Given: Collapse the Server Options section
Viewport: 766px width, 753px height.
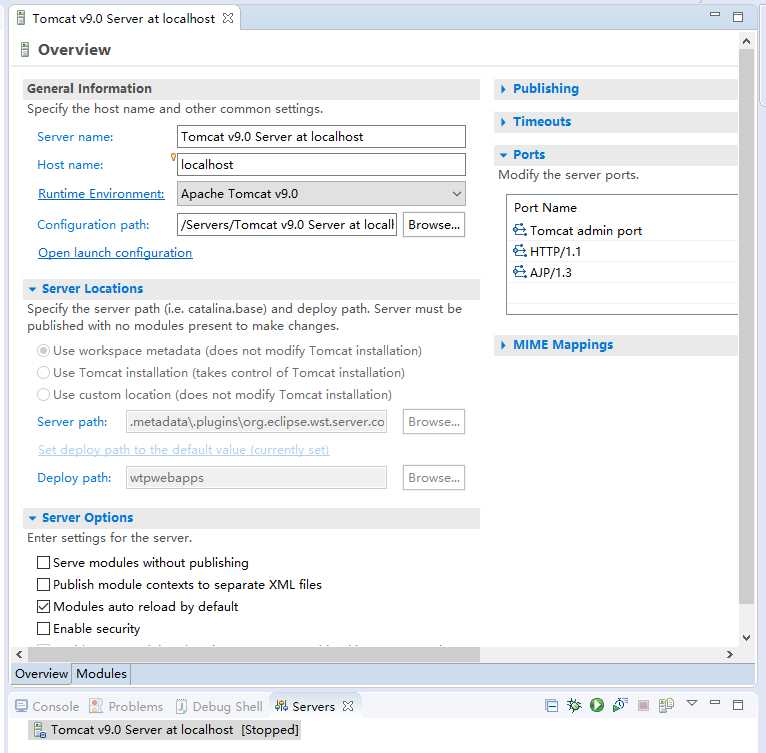Looking at the screenshot, I should point(32,518).
